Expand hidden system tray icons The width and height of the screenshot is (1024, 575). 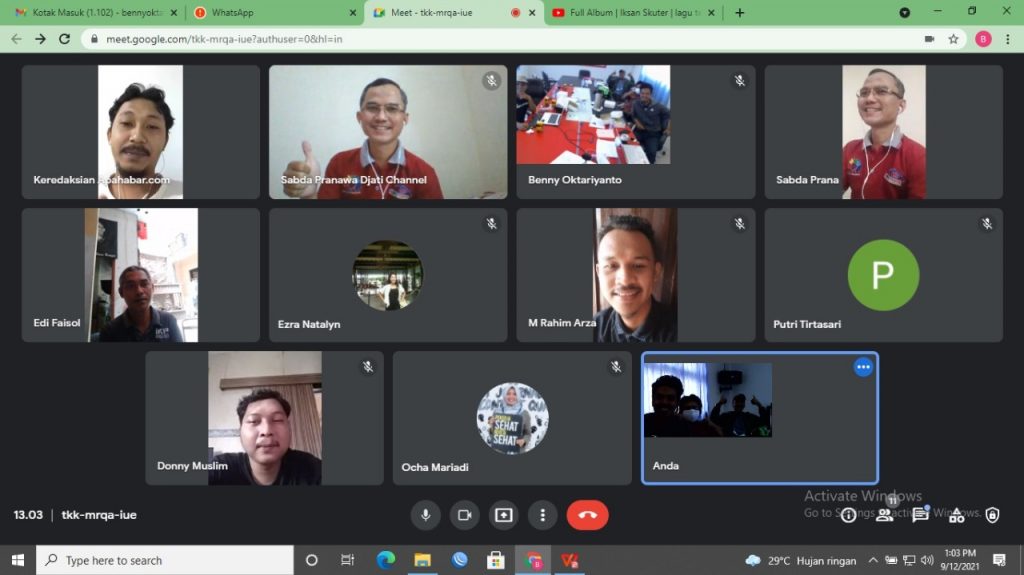[x=873, y=560]
